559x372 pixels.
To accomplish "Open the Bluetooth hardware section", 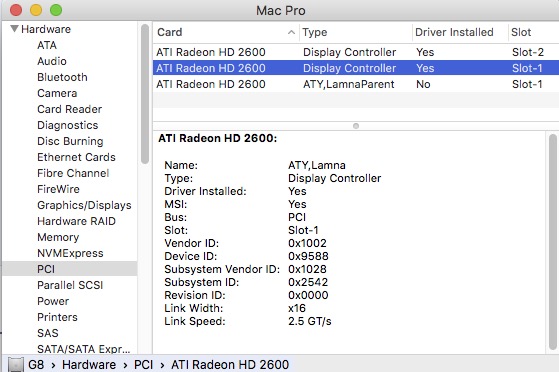I will [62, 77].
